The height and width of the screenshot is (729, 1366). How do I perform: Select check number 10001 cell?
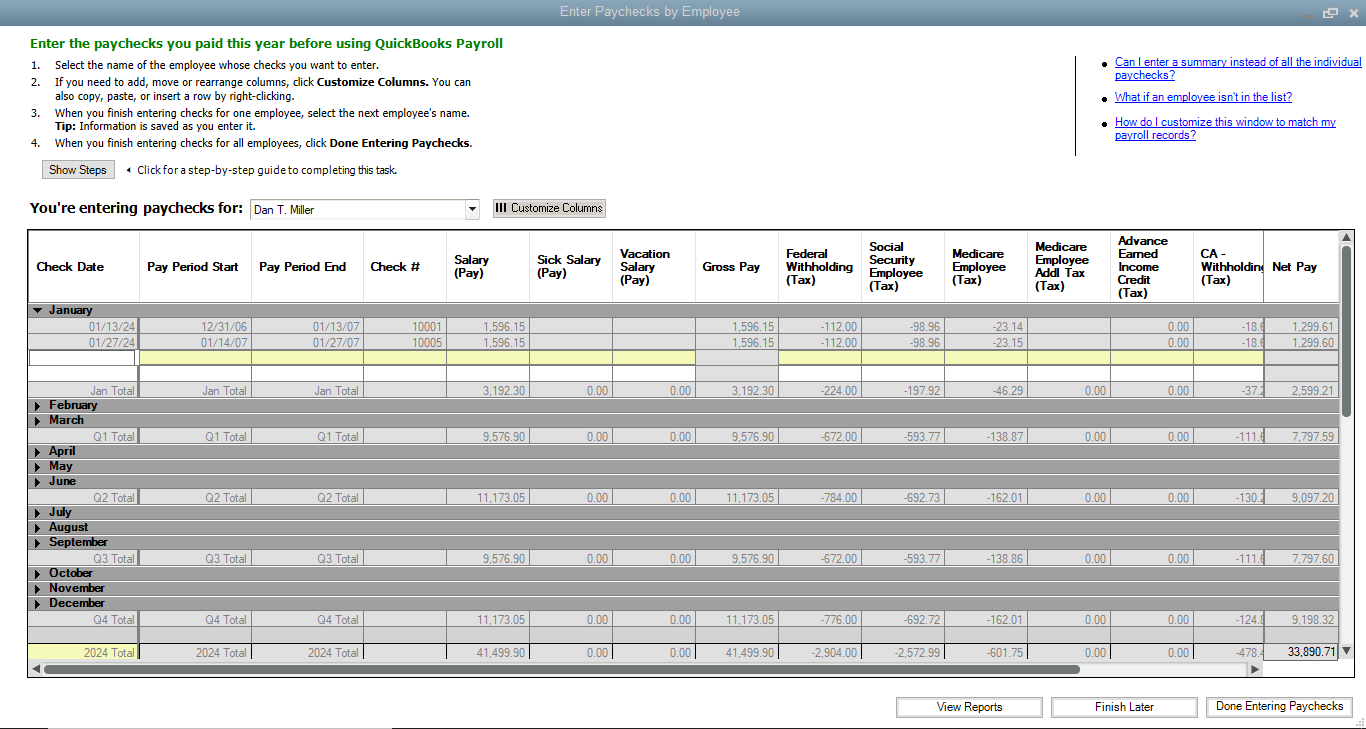click(405, 327)
